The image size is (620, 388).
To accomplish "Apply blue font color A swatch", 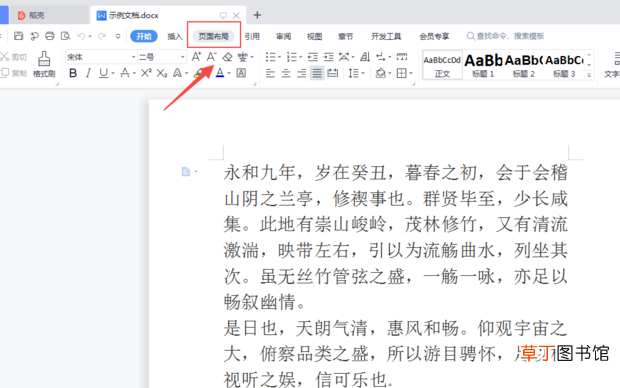I will coord(220,73).
